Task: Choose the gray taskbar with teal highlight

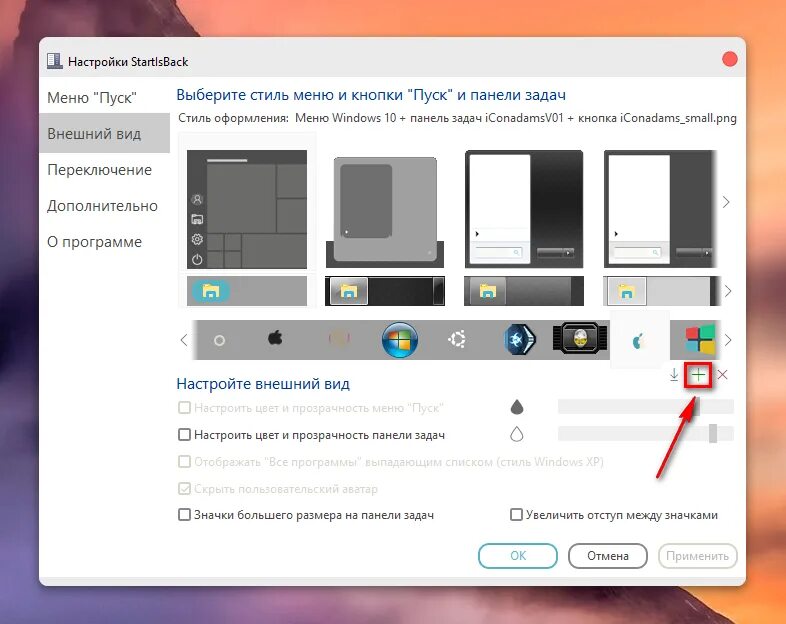Action: pos(247,291)
